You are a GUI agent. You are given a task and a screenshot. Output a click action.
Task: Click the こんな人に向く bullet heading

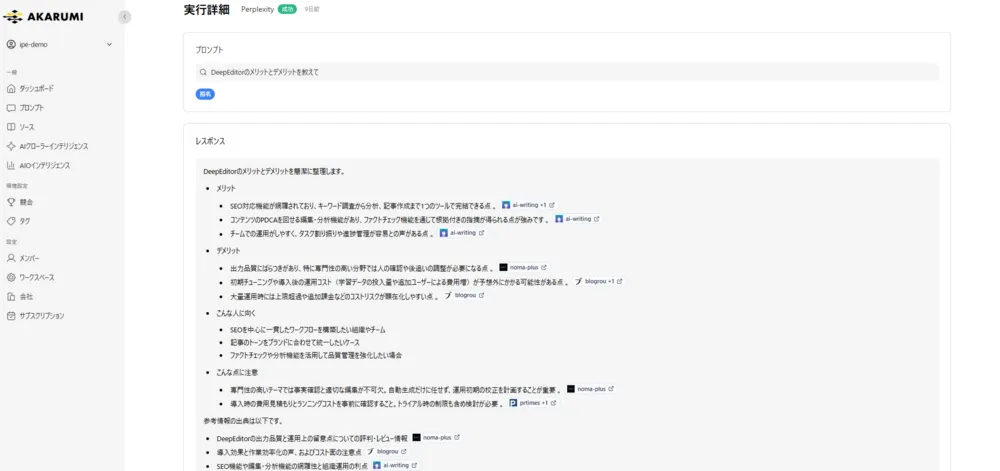[237, 313]
